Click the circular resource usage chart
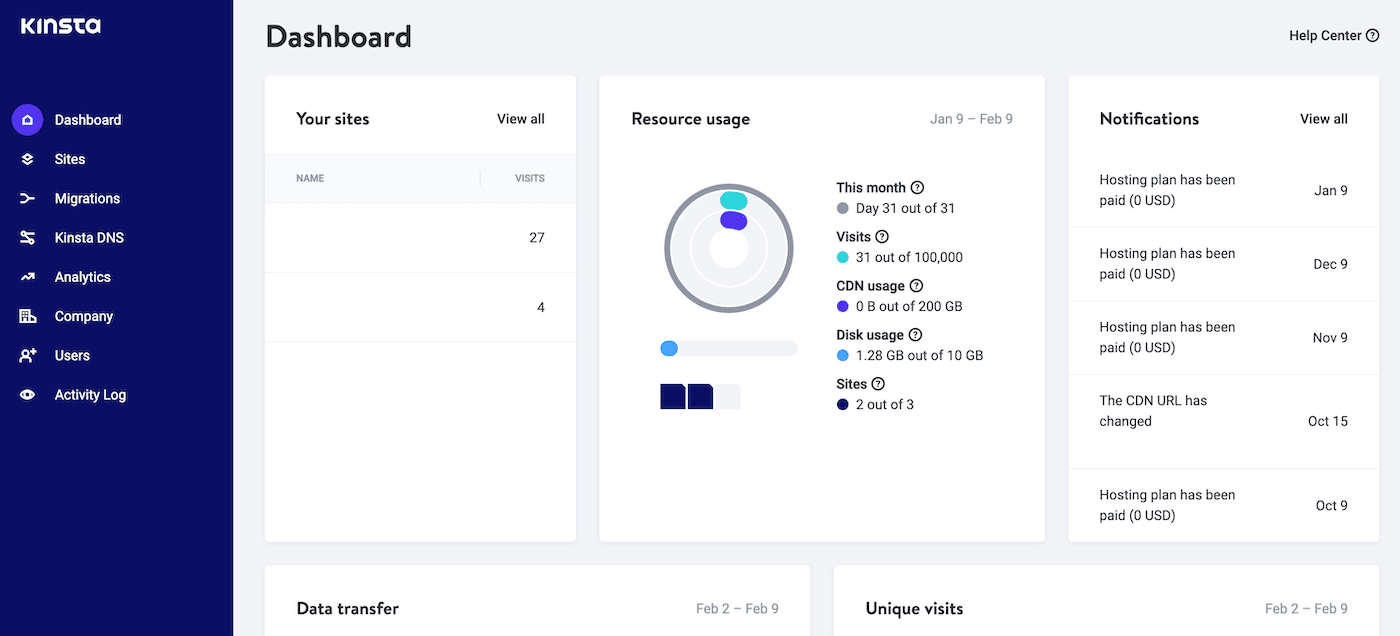The image size is (1400, 636). (x=729, y=247)
